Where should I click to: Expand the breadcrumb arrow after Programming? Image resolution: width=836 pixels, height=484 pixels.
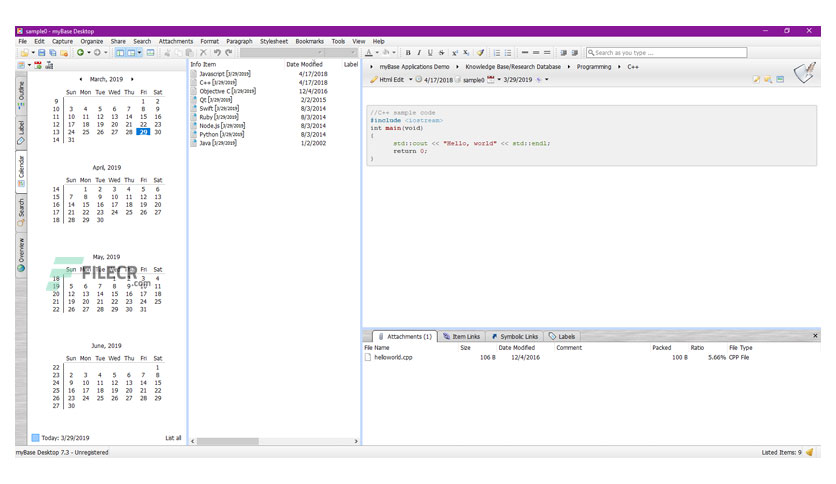click(619, 67)
